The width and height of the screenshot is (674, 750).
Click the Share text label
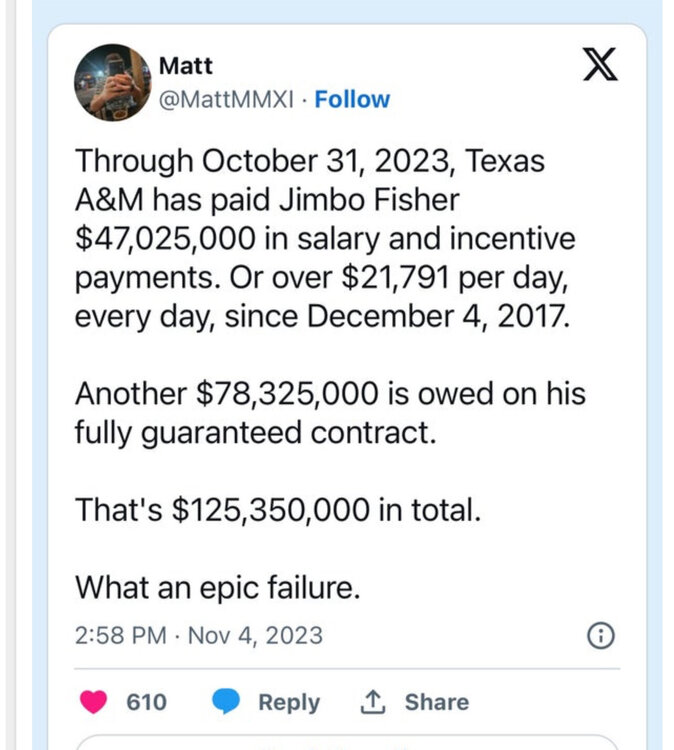tap(436, 702)
